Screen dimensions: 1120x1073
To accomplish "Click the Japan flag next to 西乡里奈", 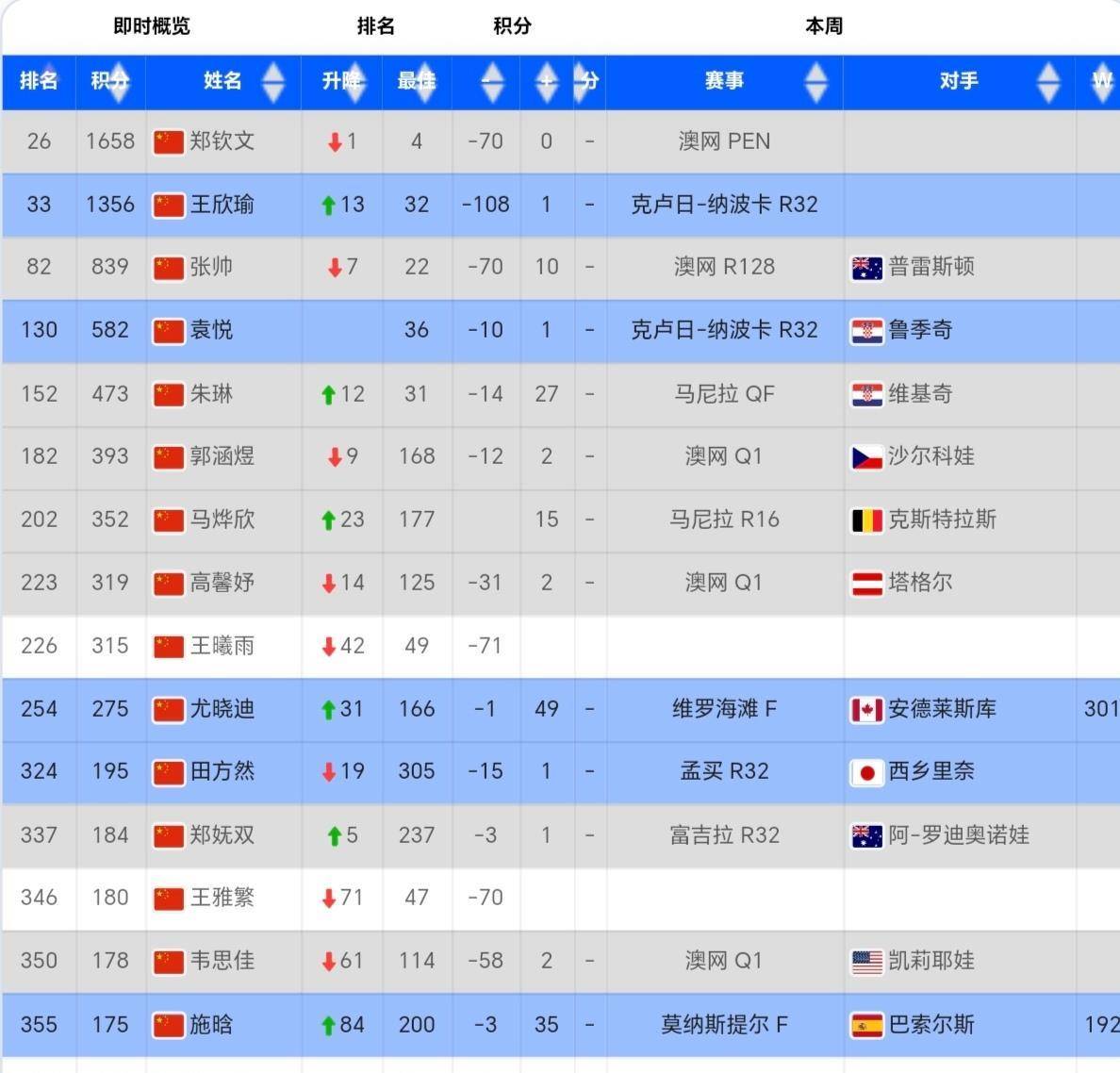I will [x=866, y=772].
